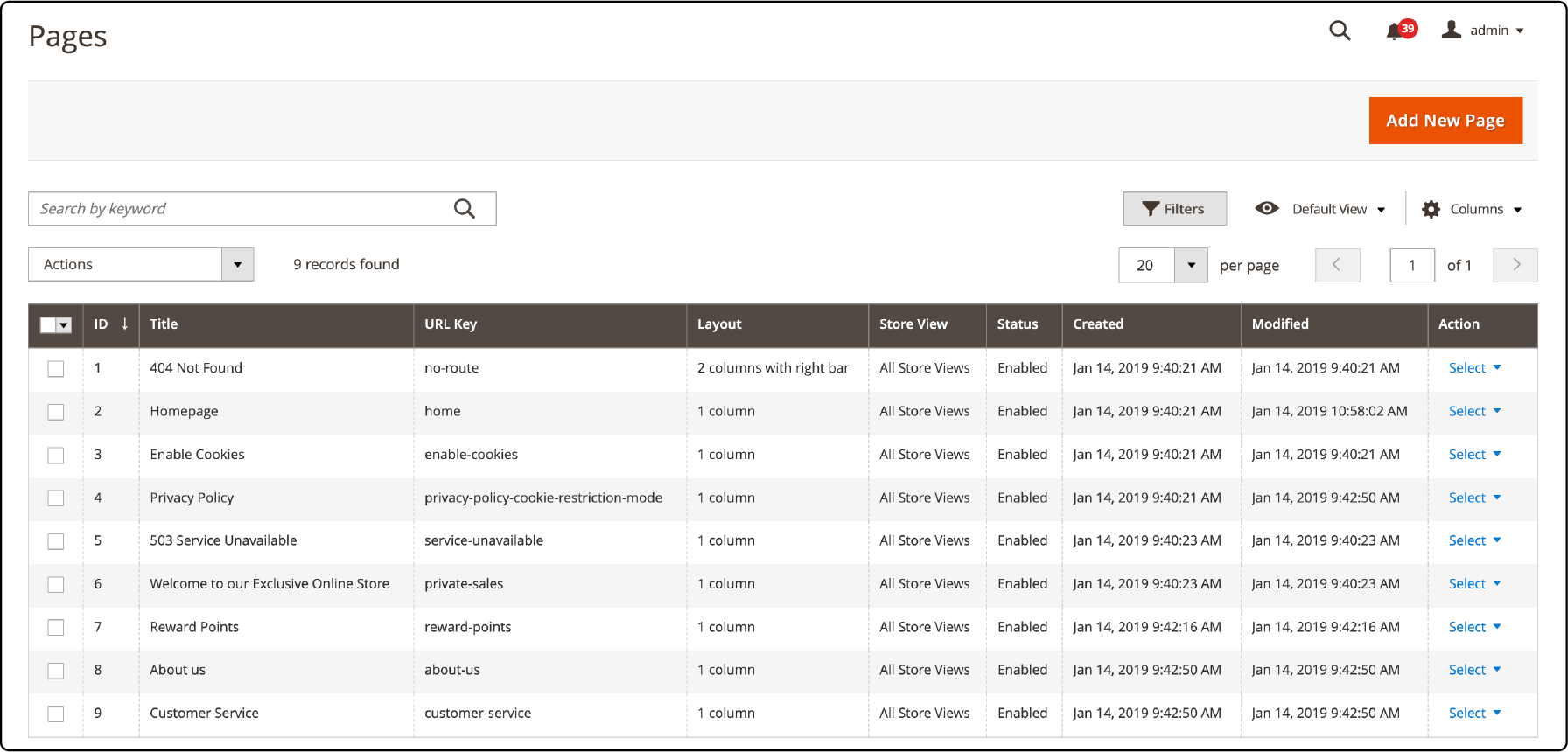The width and height of the screenshot is (1568, 752).
Task: Open the admin user account menu
Action: 1484,31
